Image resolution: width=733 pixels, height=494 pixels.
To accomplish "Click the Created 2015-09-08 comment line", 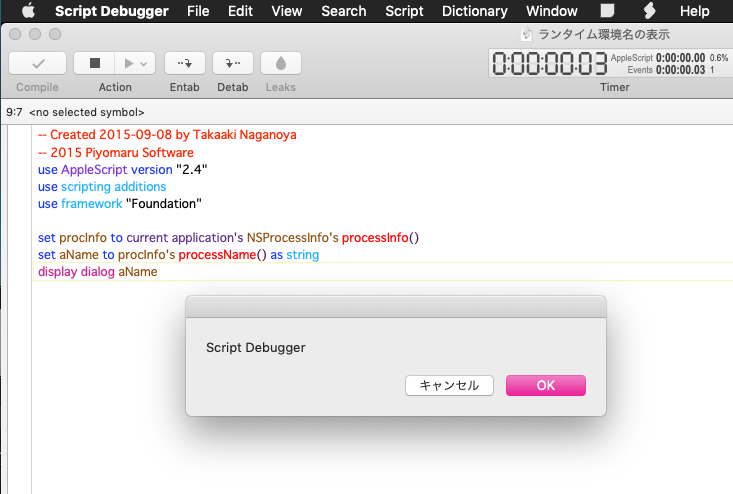I will point(167,135).
